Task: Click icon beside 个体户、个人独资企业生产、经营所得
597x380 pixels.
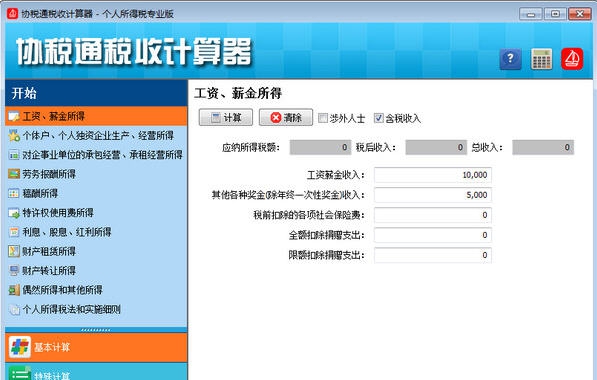Action: pos(14,136)
